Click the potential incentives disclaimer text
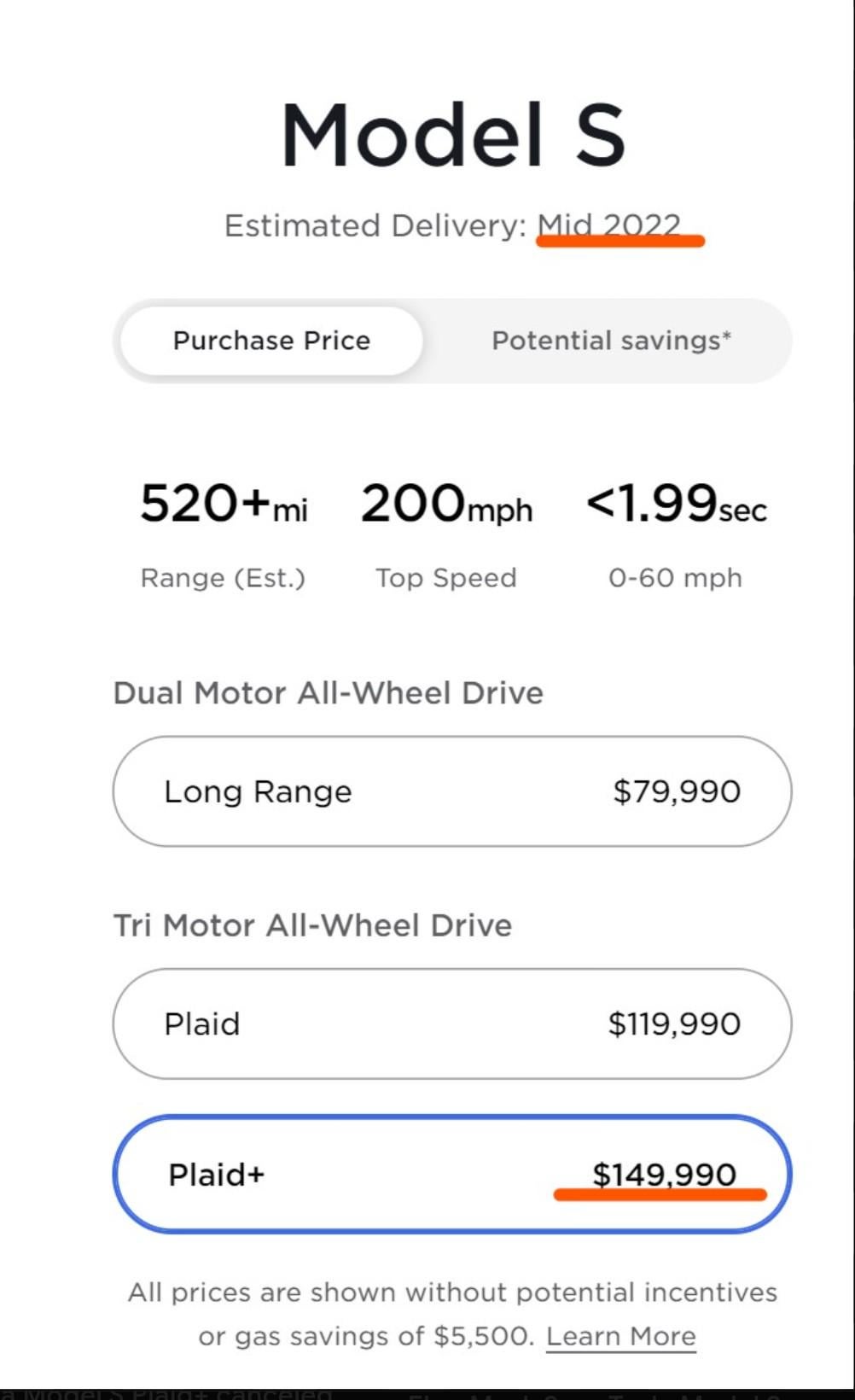This screenshot has width=855, height=1400. 452,1292
